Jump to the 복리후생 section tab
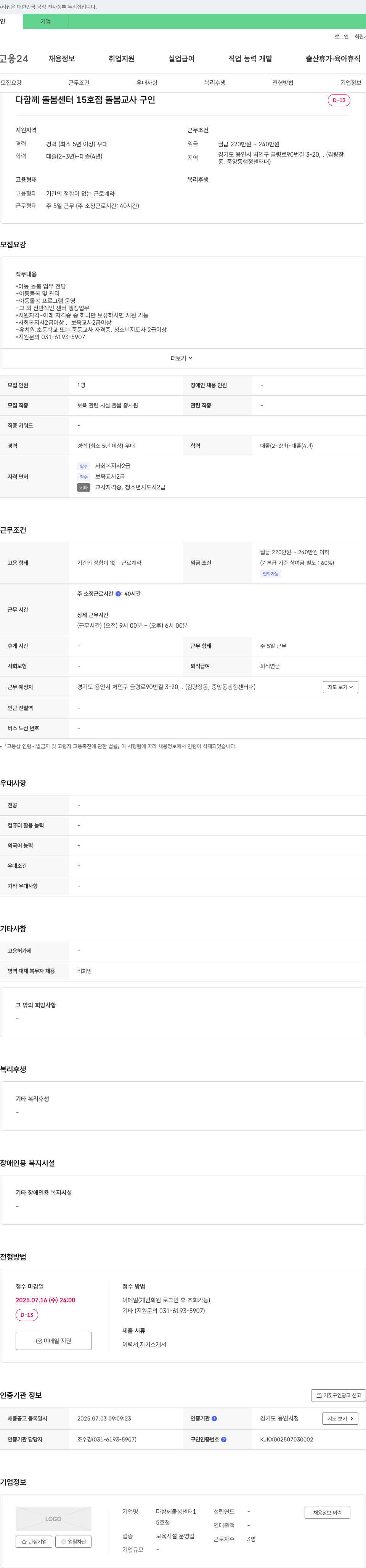This screenshot has height=1568, width=366. click(x=215, y=83)
